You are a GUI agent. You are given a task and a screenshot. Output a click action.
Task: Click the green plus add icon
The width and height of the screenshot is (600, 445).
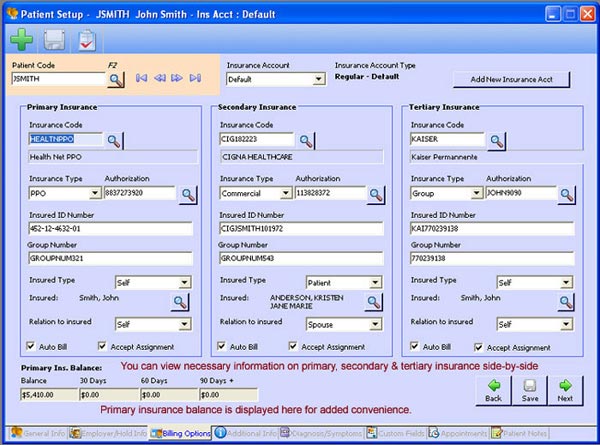tap(22, 39)
